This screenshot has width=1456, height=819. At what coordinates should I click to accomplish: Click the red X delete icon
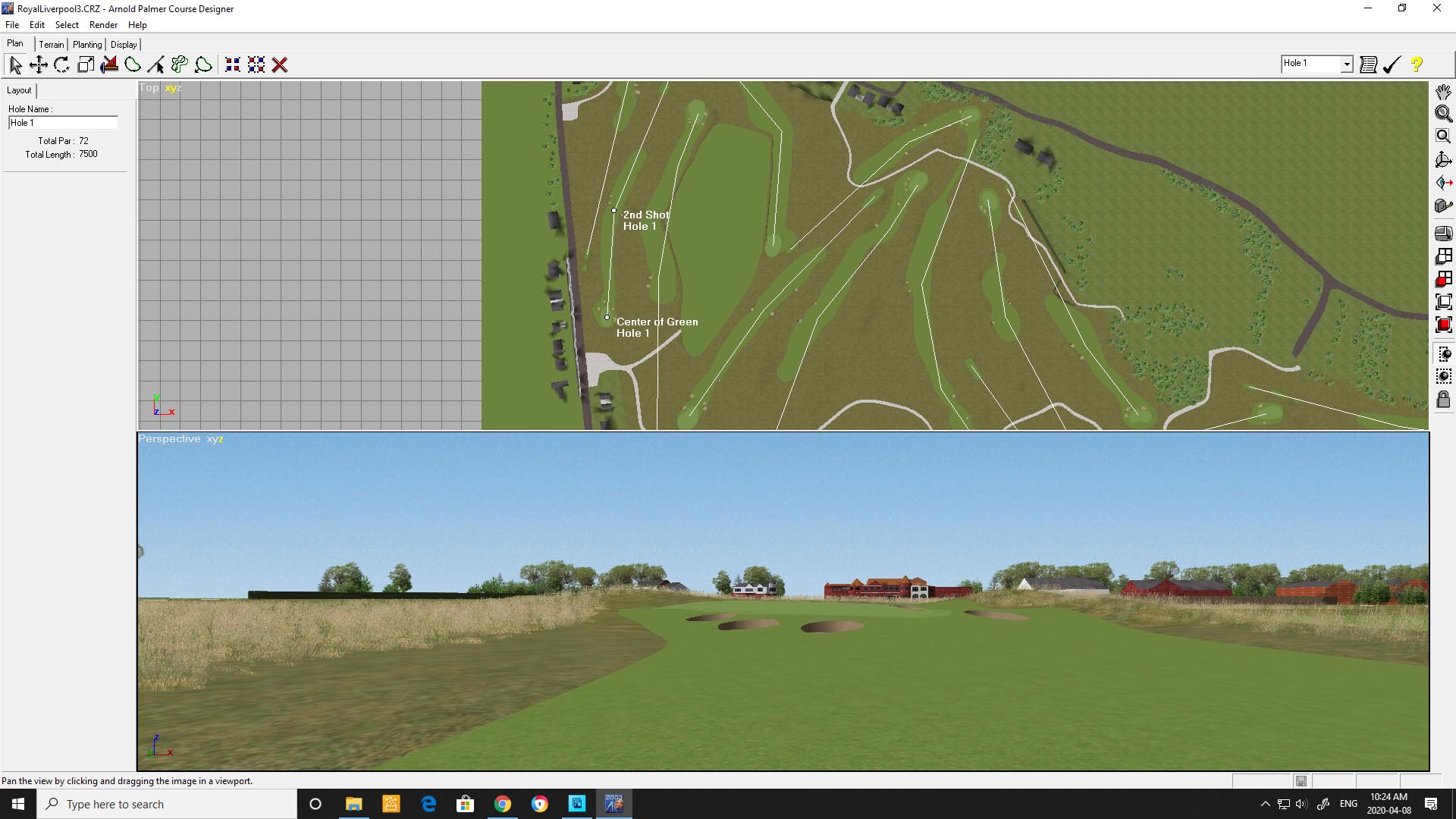pos(280,65)
